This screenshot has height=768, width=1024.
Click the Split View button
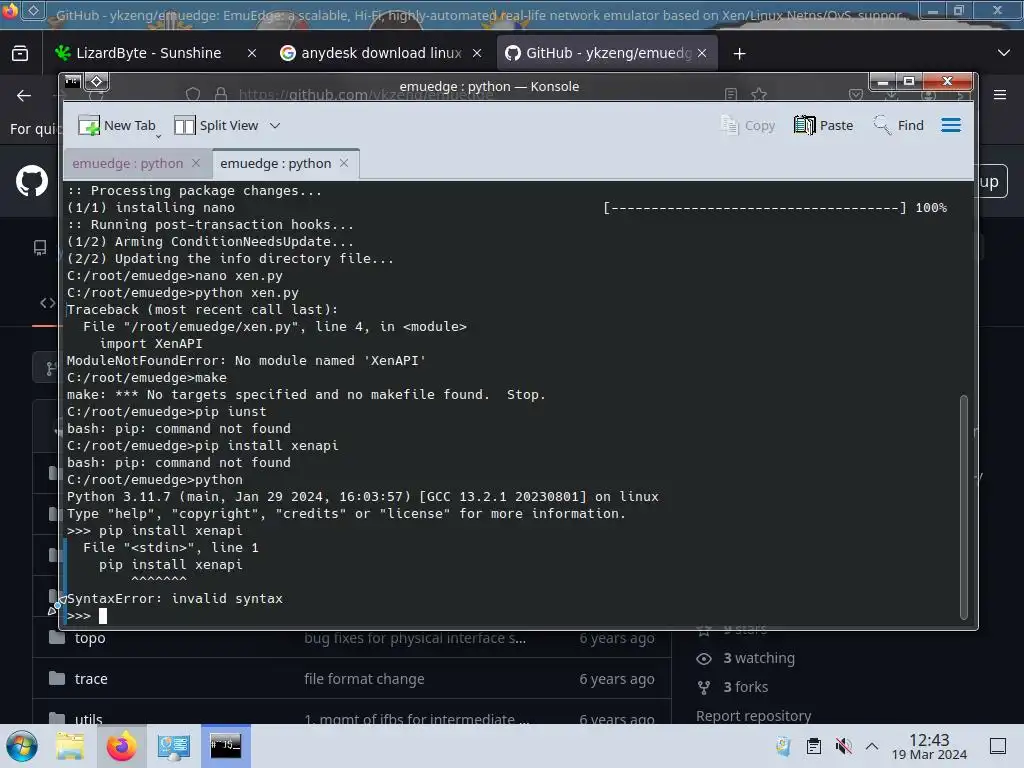[217, 125]
